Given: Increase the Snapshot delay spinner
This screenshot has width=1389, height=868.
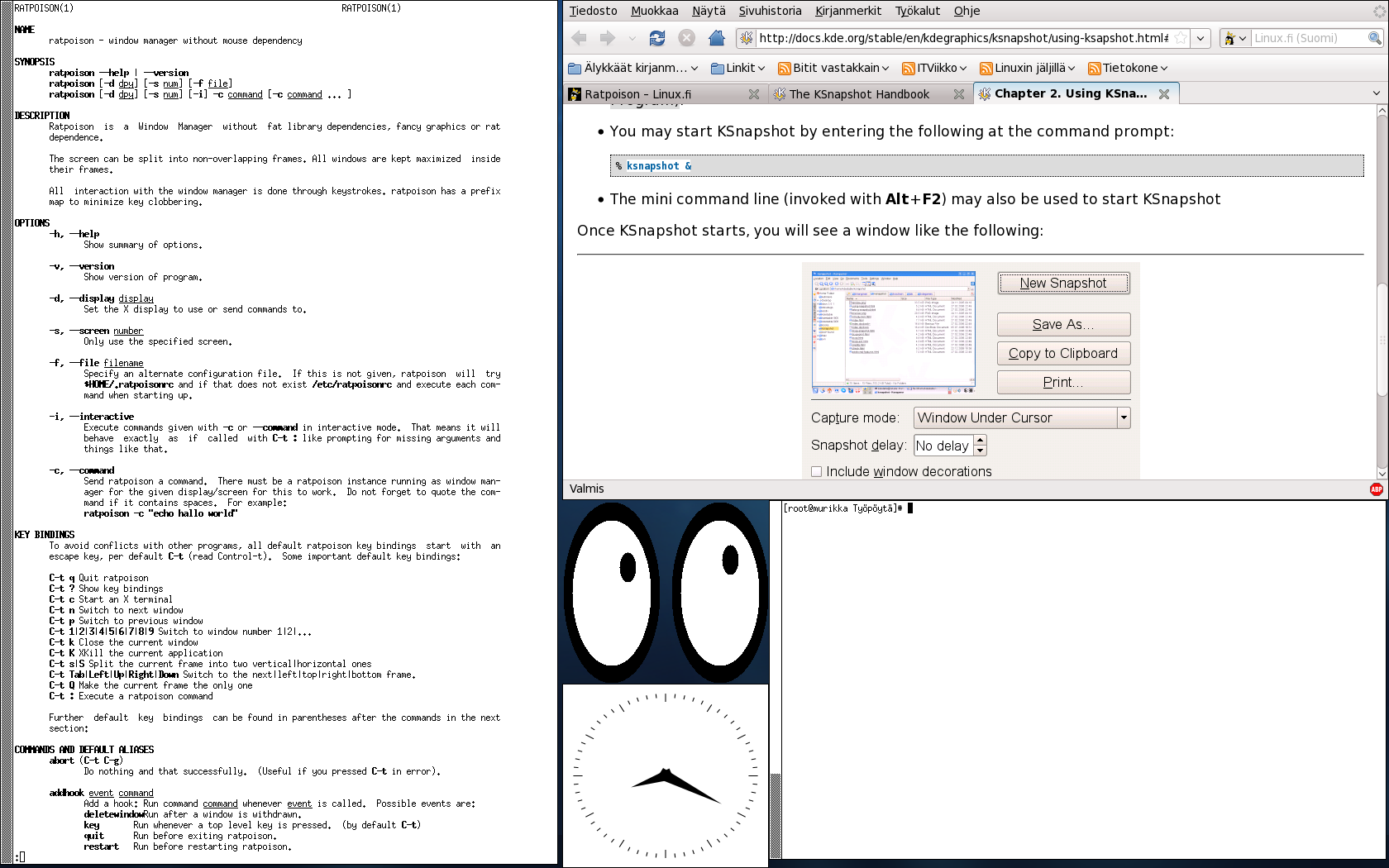Looking at the screenshot, I should tap(980, 441).
